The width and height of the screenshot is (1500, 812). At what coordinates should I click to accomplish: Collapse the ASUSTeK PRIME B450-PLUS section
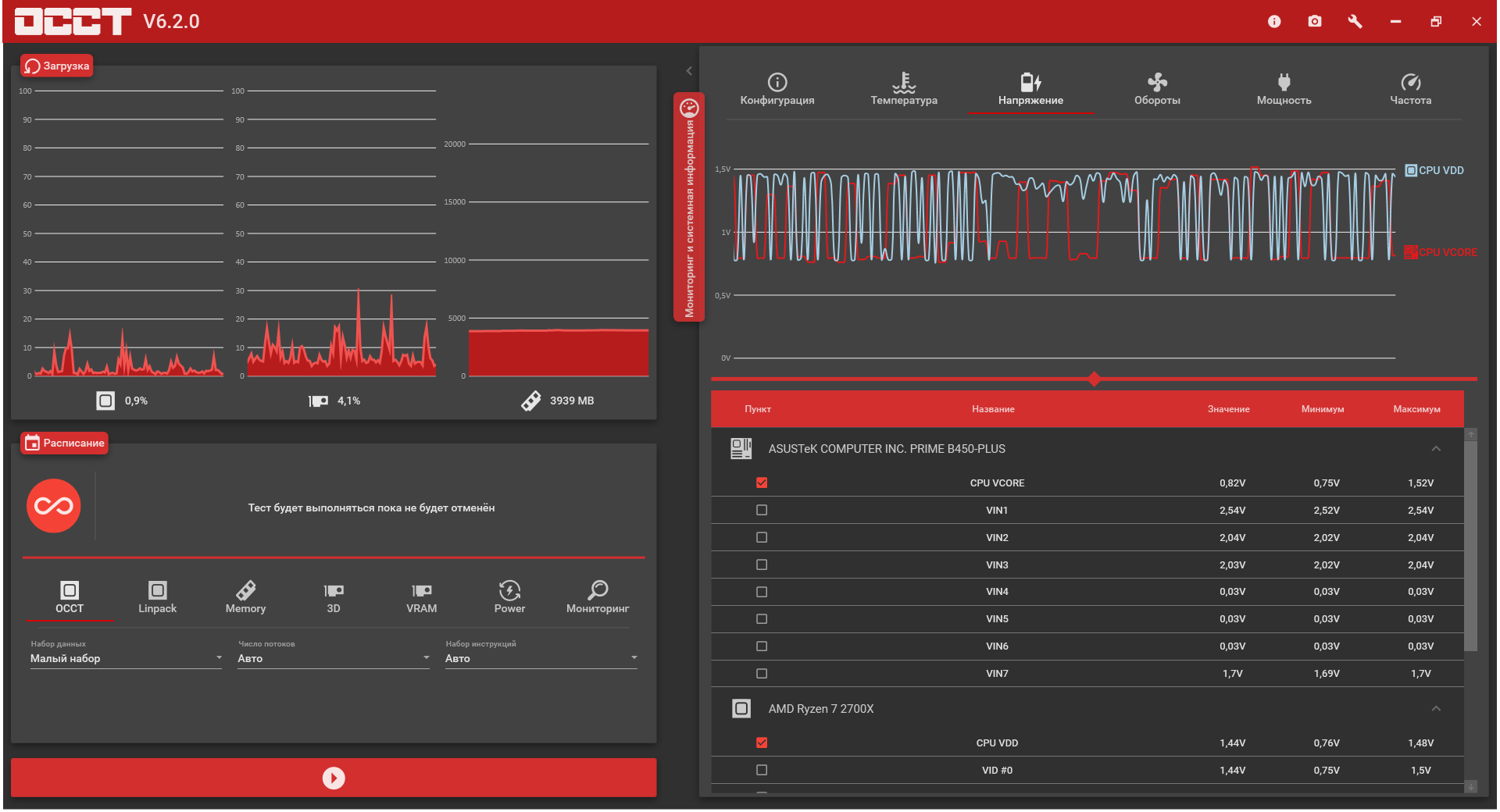click(1436, 448)
